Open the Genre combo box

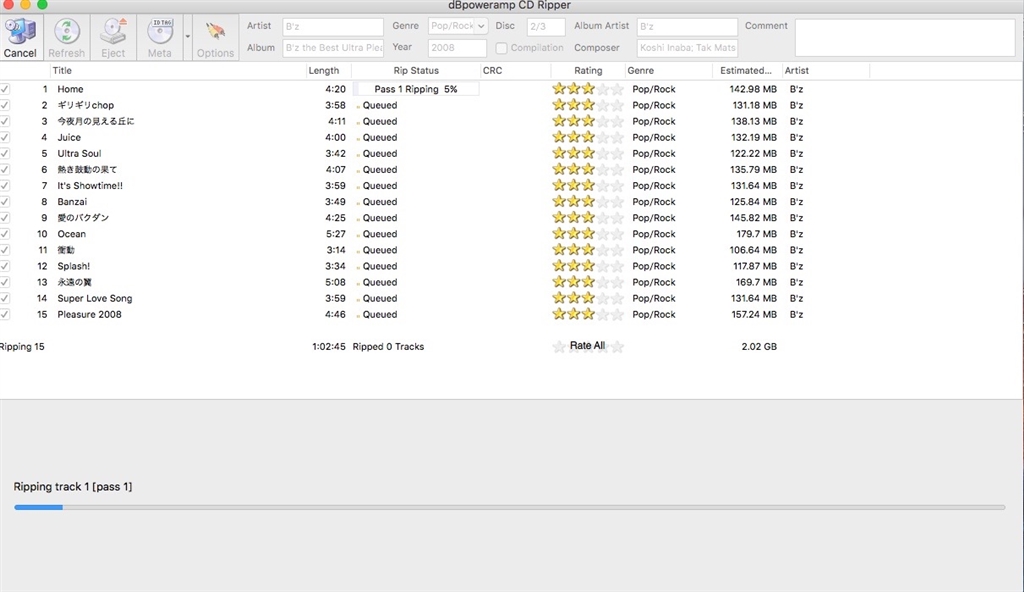(x=458, y=26)
